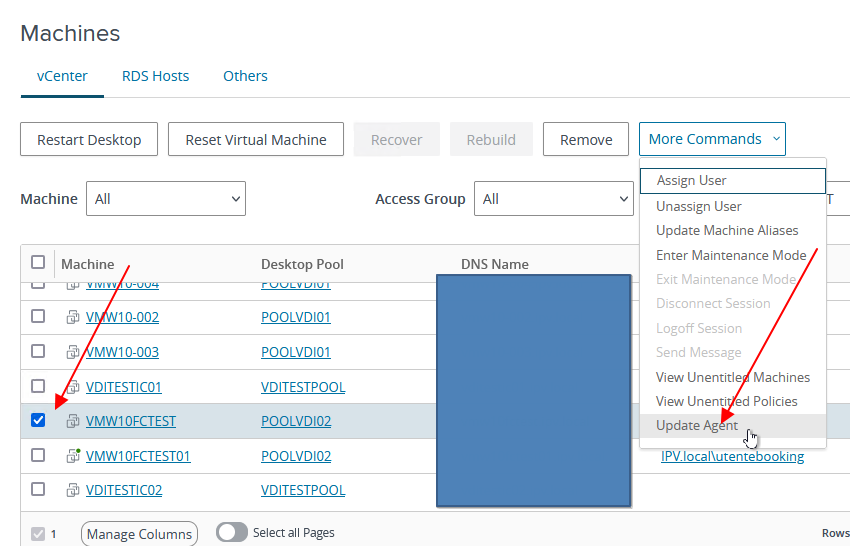Open the VDITESTIC02 machine link
The width and height of the screenshot is (850, 546).
point(124,490)
